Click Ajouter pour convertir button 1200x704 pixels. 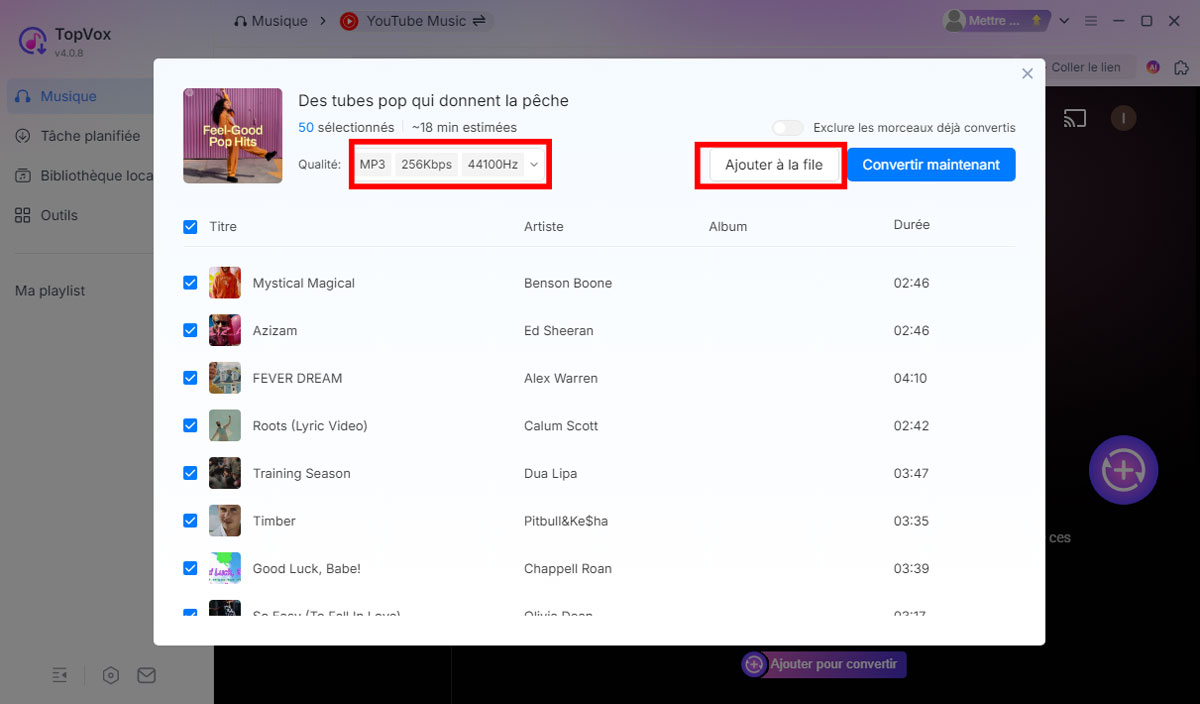click(824, 664)
